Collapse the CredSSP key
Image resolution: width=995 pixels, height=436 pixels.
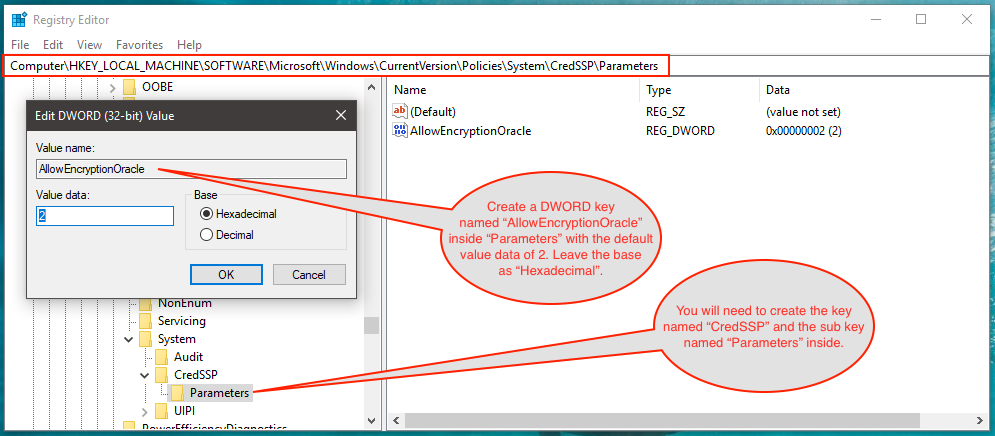(x=144, y=375)
